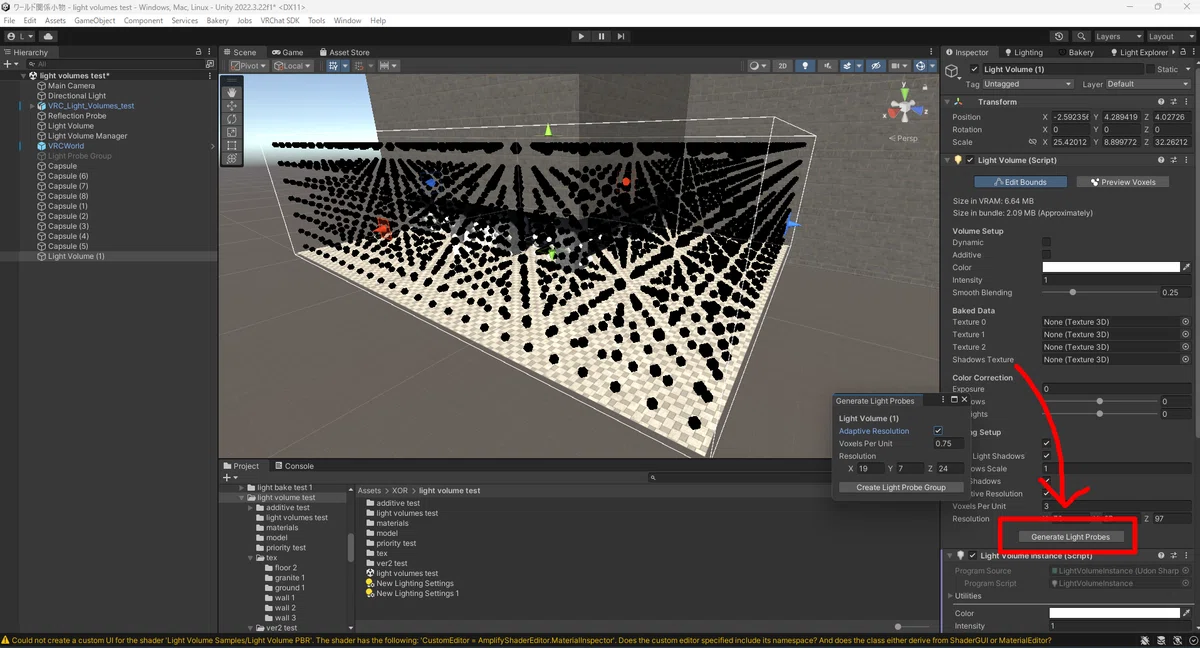Open the scene camera settings icon
The width and height of the screenshot is (1200, 648).
[x=898, y=66]
